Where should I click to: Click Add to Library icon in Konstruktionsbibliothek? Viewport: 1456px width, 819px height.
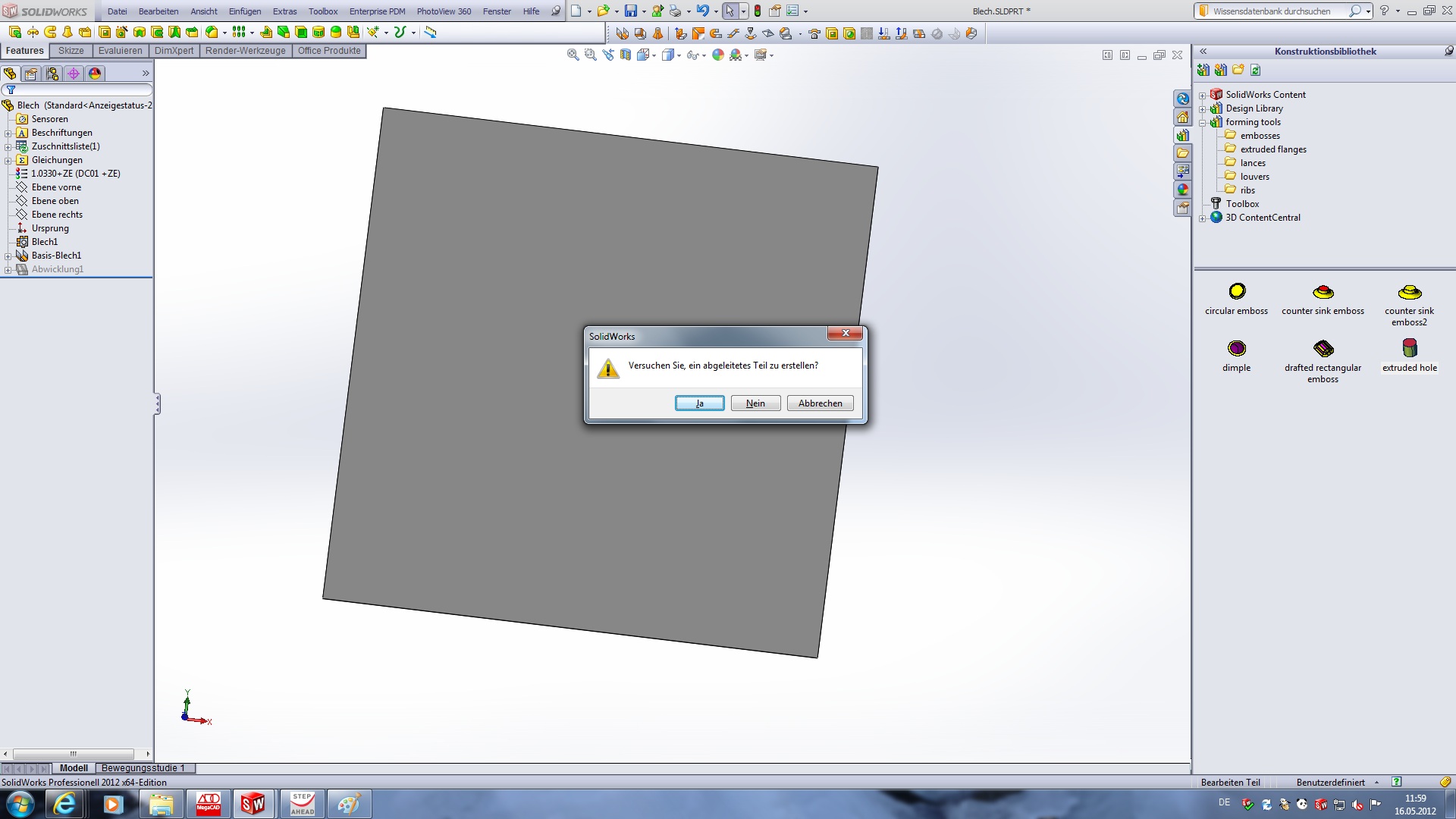coord(1203,70)
